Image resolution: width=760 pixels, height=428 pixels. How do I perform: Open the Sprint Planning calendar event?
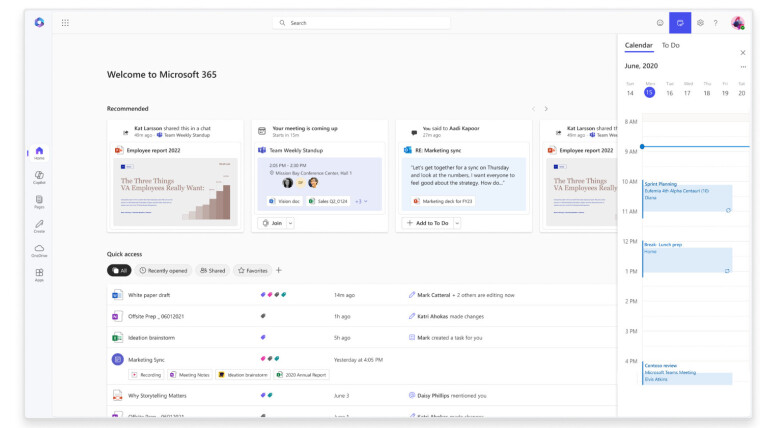[x=687, y=198]
